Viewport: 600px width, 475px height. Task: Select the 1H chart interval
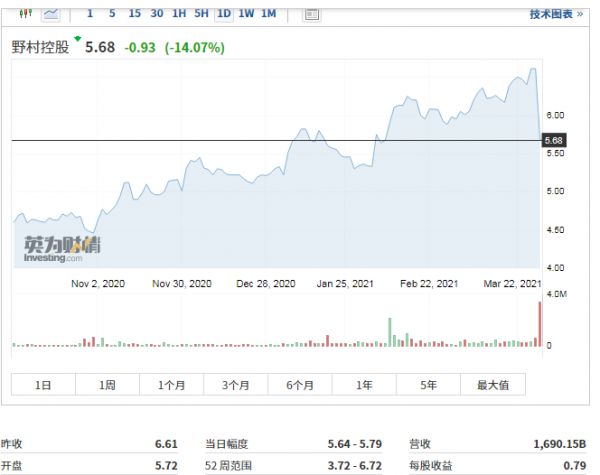click(x=179, y=14)
